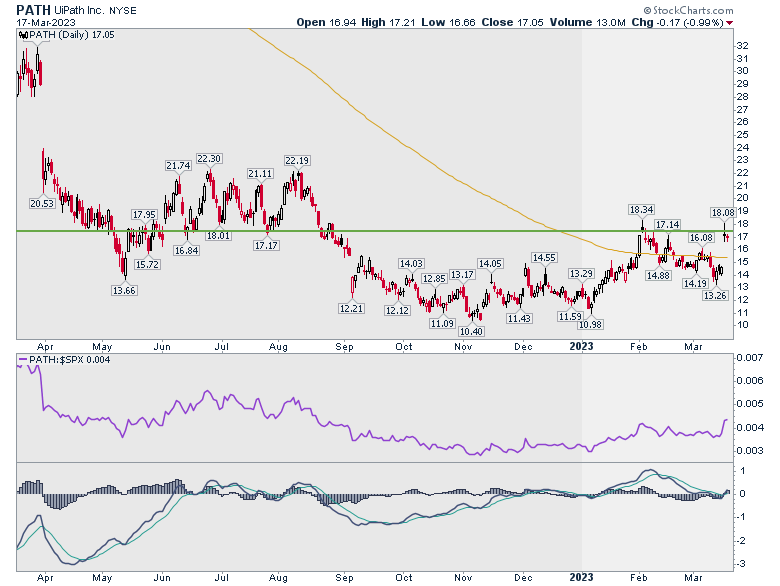780x586 pixels.
Task: Click the 12.85 price label
Action: 434,279
